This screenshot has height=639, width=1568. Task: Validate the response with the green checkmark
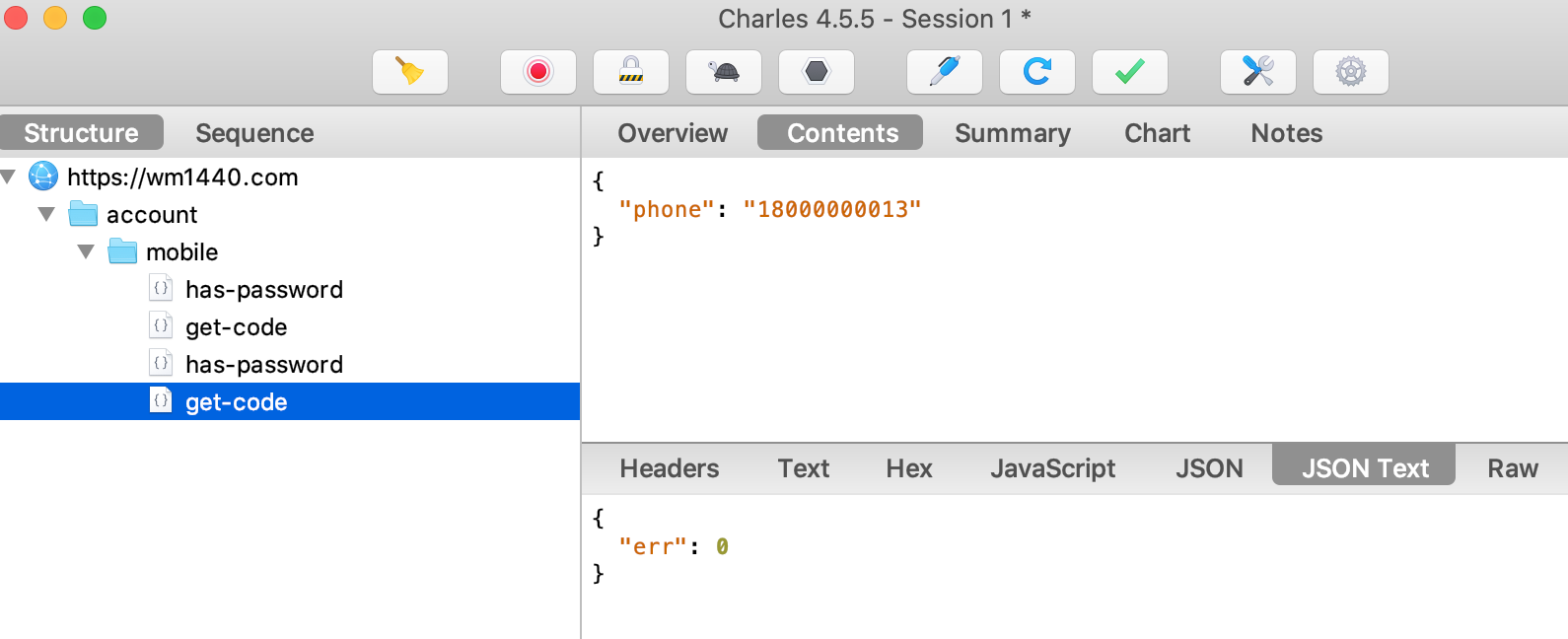(x=1130, y=72)
